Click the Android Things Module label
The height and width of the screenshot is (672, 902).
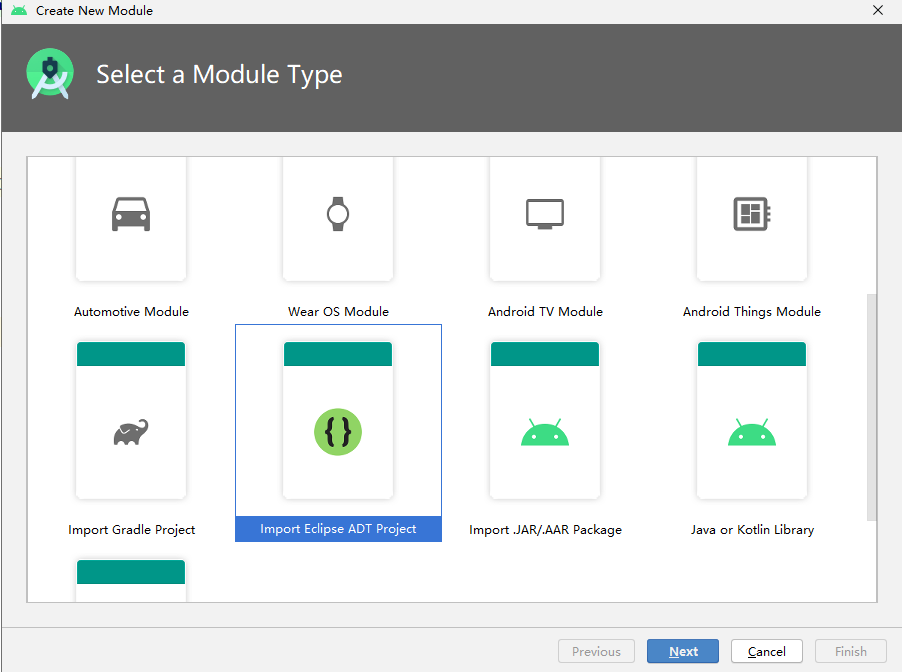pyautogui.click(x=752, y=311)
